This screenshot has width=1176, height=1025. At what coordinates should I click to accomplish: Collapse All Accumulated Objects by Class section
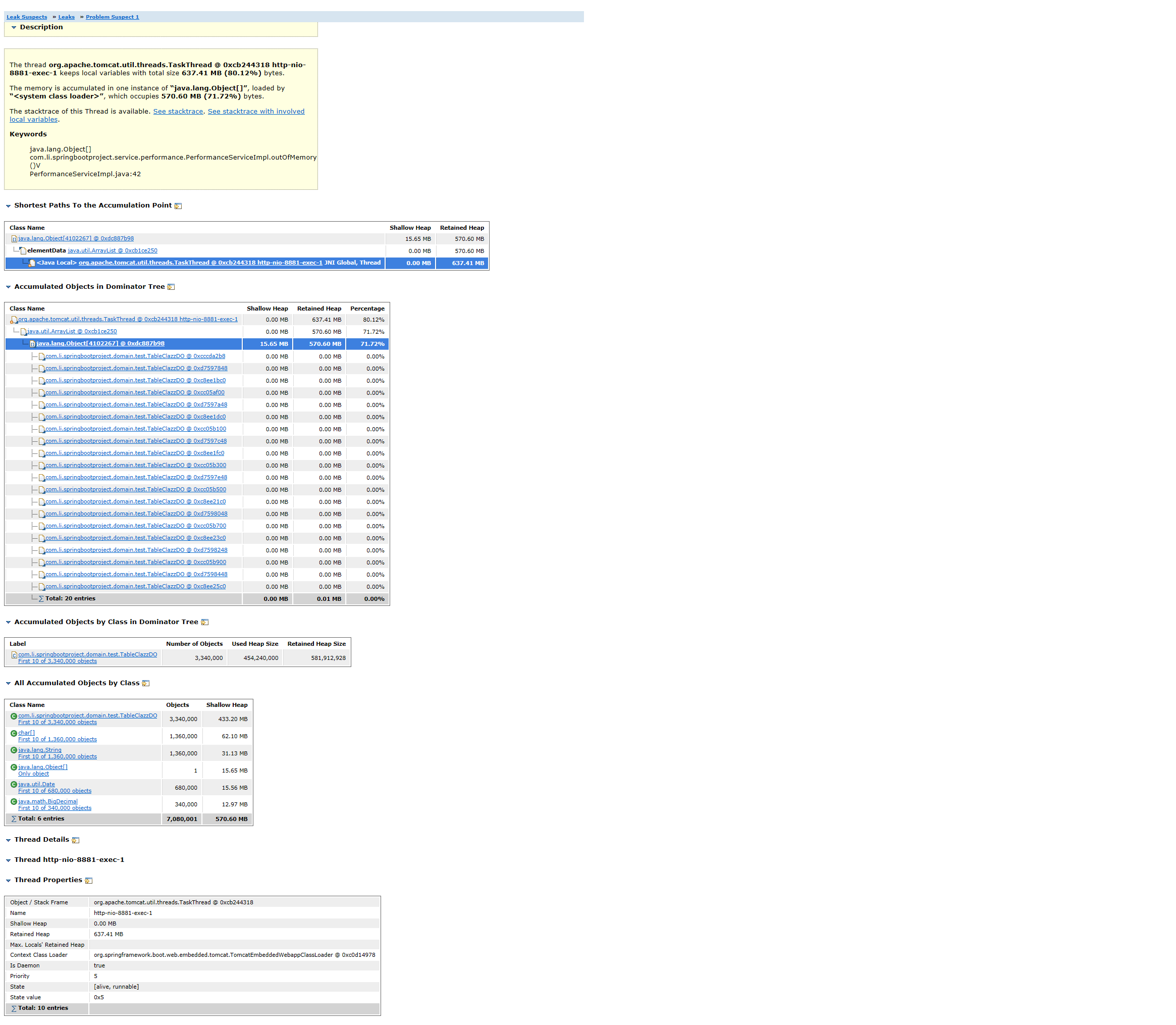pos(9,684)
